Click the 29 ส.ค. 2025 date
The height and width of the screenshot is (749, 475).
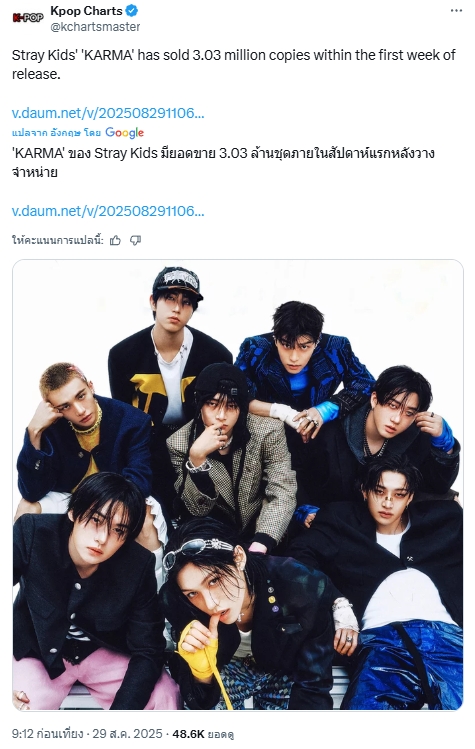[x=127, y=734]
